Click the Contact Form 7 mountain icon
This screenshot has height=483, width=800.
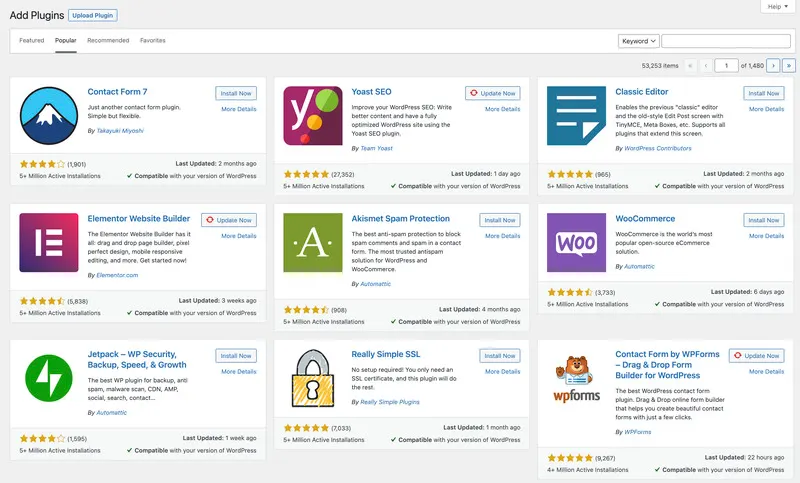pos(49,116)
